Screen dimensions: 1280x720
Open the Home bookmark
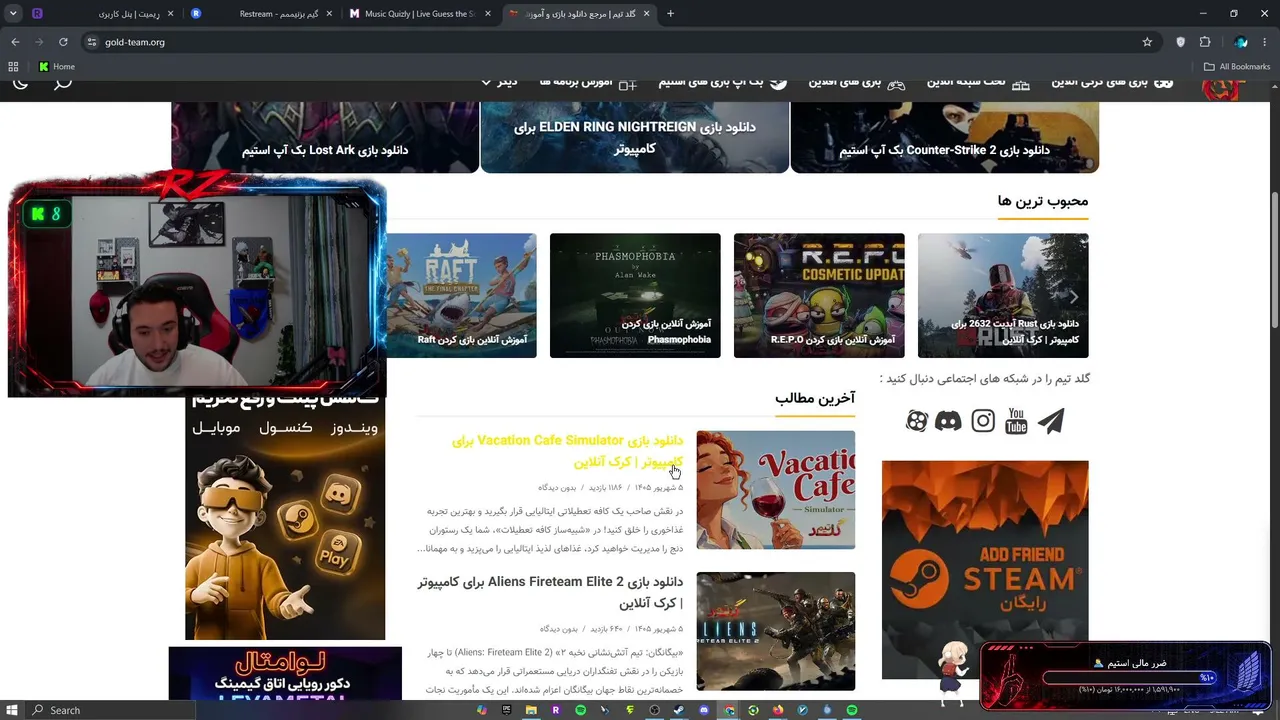56,67
